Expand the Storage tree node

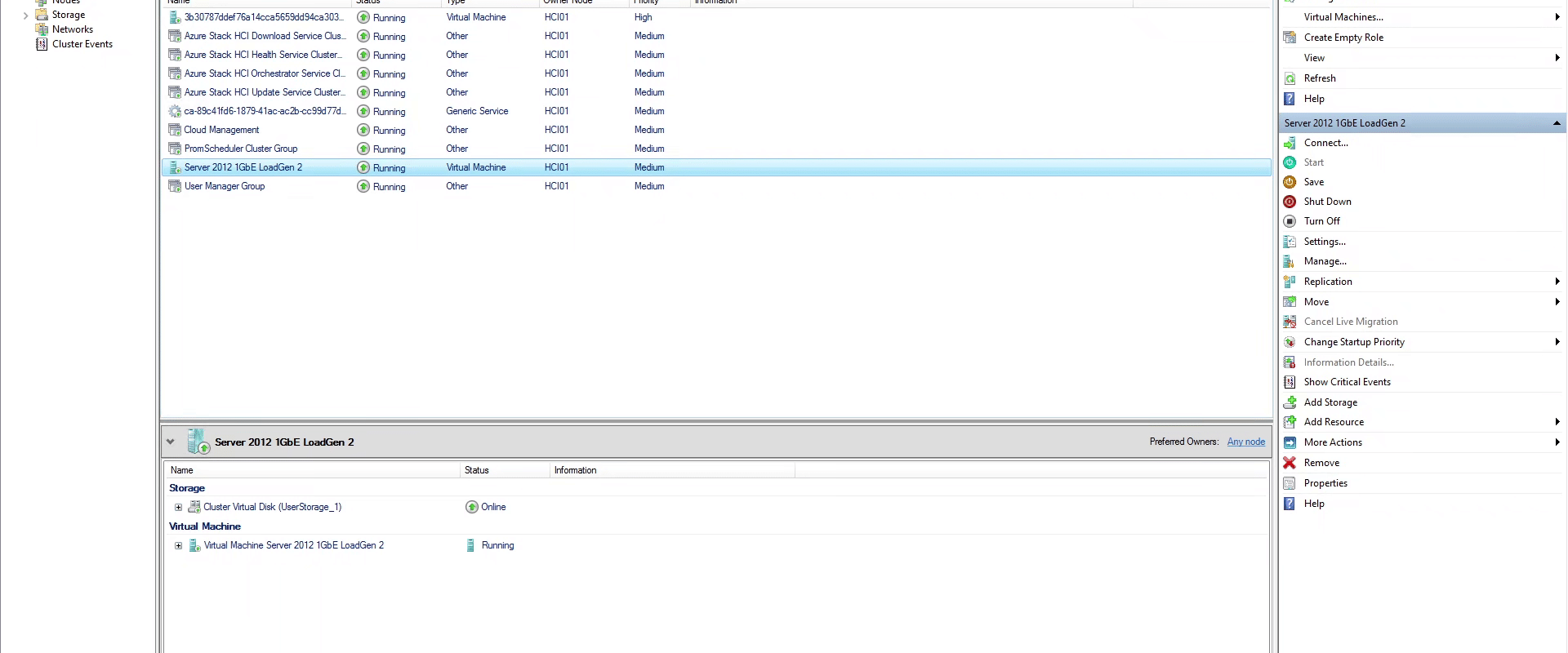click(25, 15)
